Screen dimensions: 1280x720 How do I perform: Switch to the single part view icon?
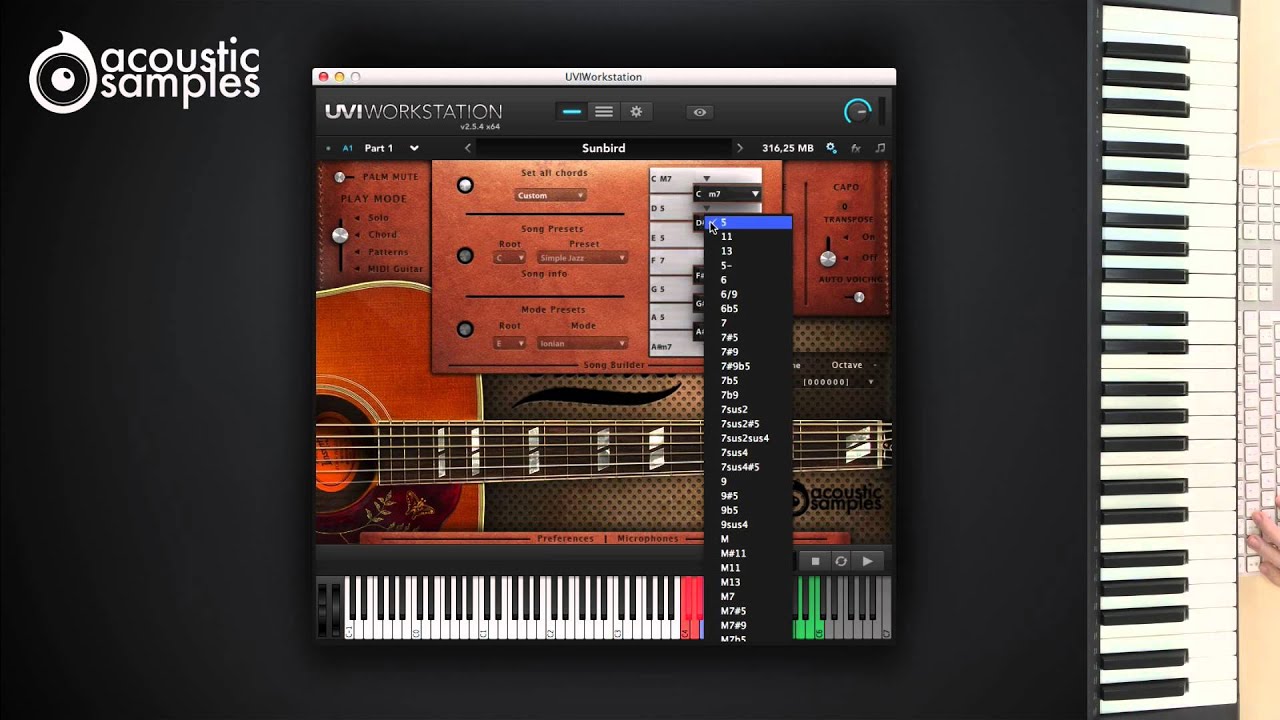point(572,112)
